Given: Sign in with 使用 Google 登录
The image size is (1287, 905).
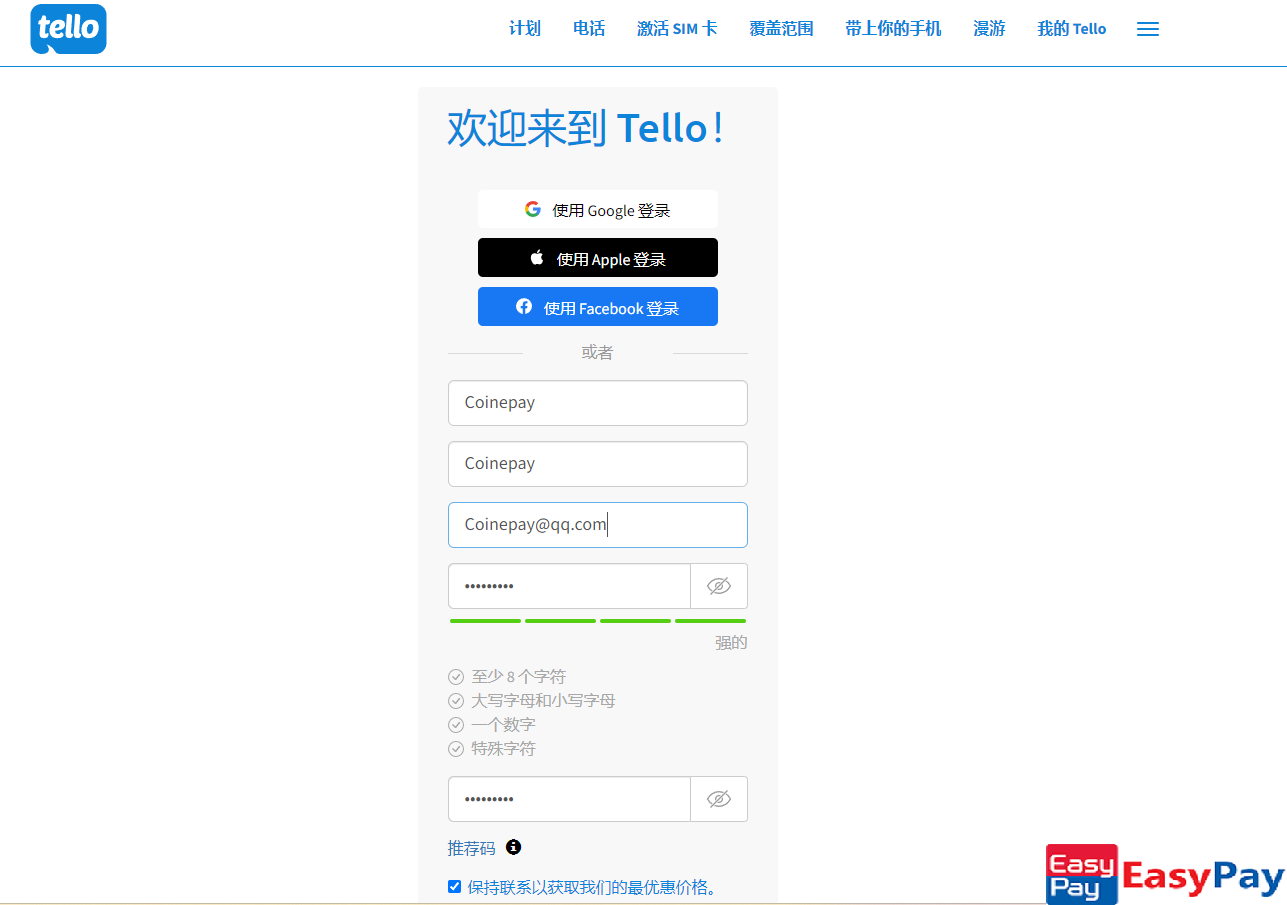Looking at the screenshot, I should pos(598,209).
